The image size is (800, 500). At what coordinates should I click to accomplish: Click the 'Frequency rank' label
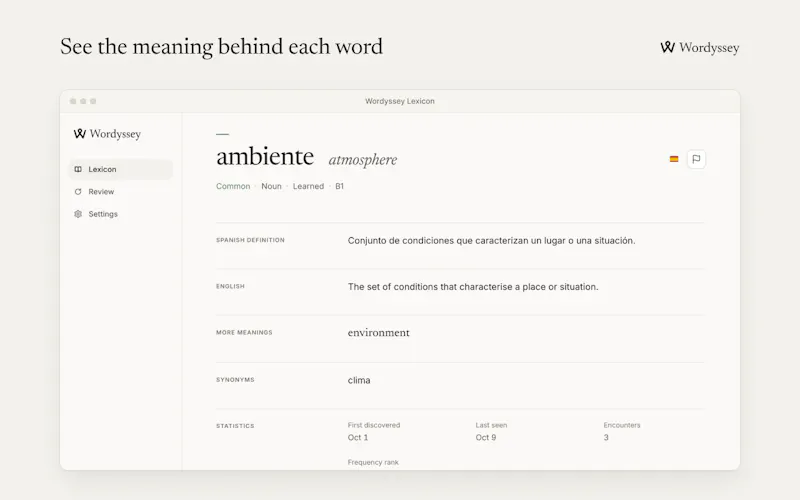(373, 462)
